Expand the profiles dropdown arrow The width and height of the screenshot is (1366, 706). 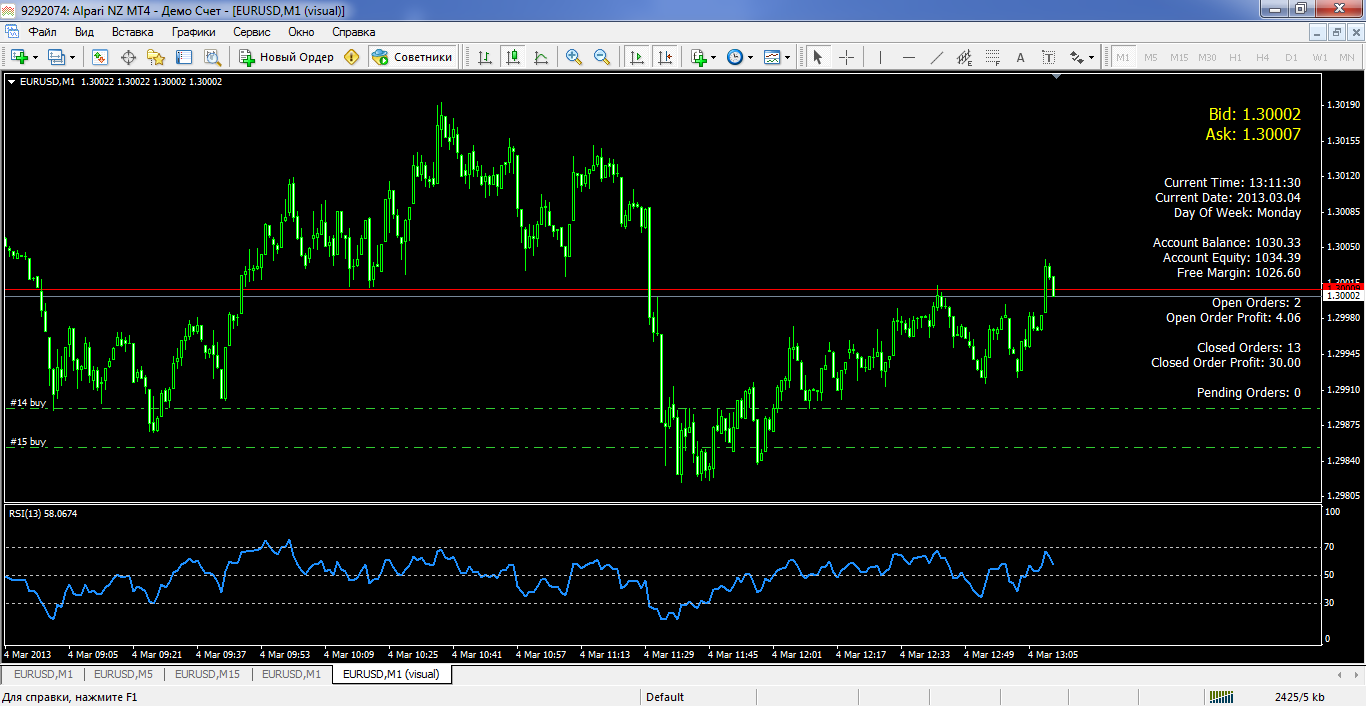(72, 57)
